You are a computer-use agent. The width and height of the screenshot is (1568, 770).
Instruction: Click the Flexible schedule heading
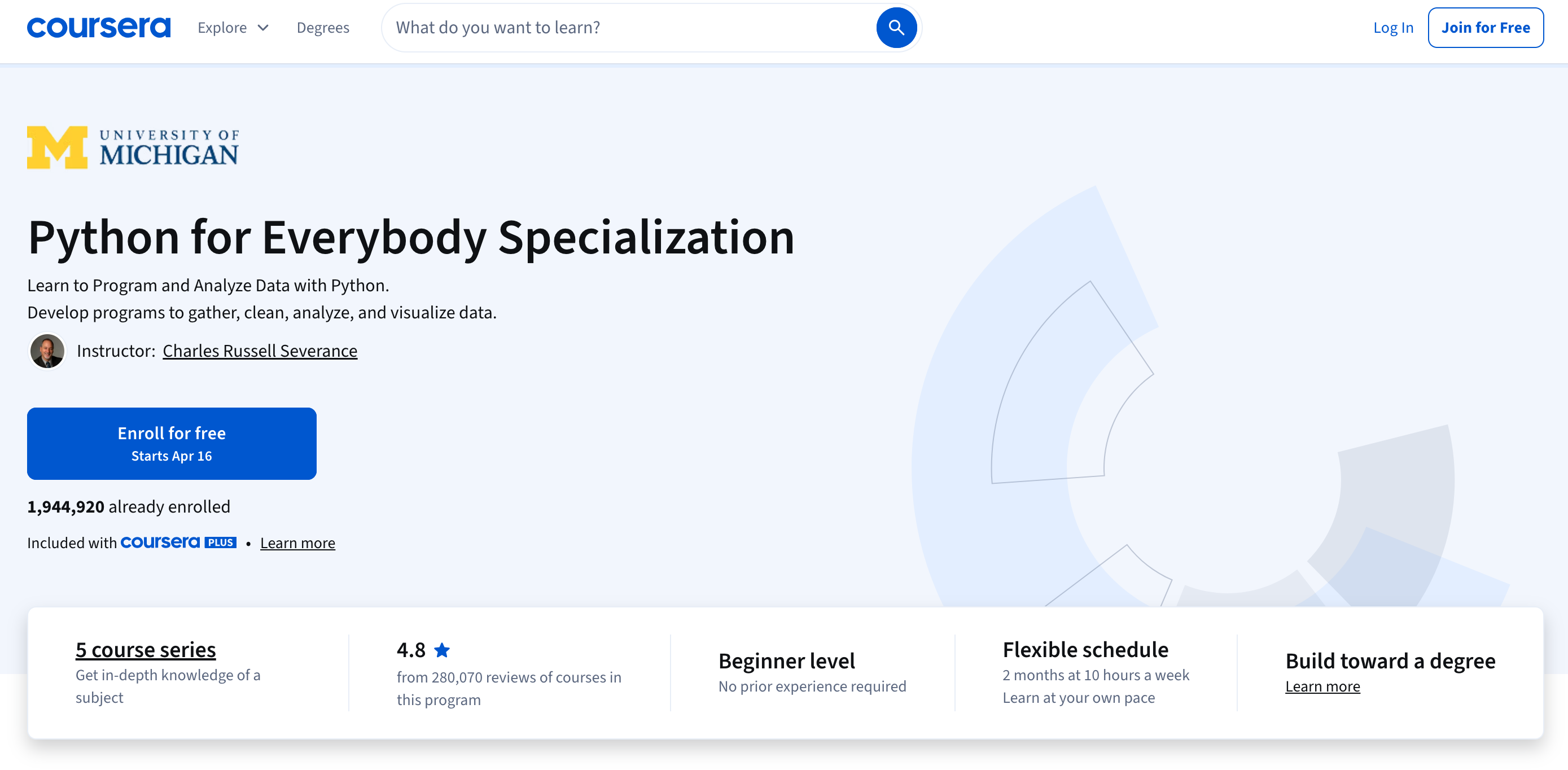[1085, 650]
